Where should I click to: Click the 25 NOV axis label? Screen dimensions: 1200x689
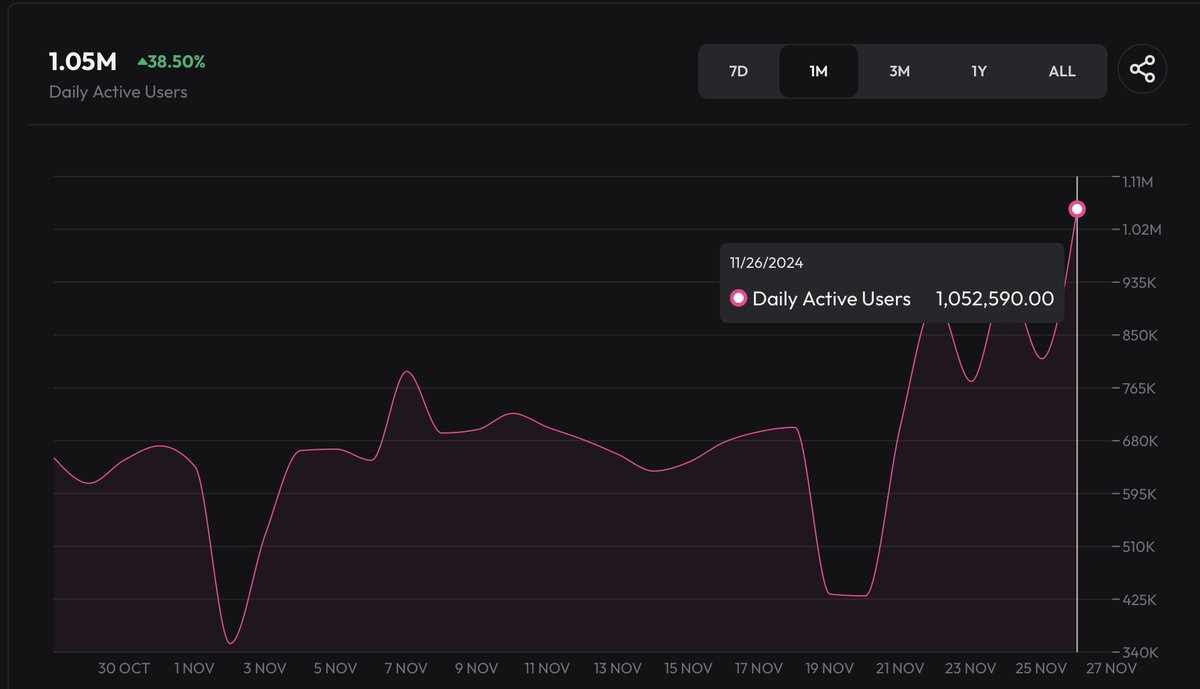point(1041,668)
